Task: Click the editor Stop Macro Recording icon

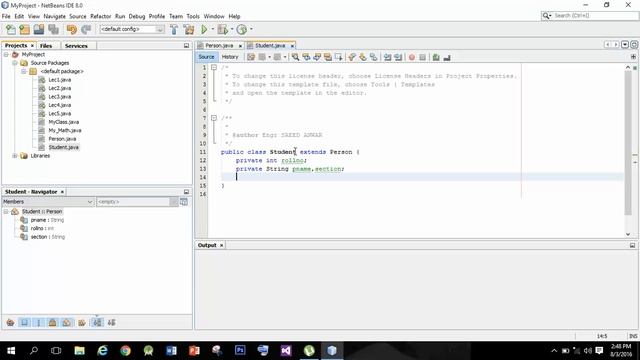Action: coord(422,57)
